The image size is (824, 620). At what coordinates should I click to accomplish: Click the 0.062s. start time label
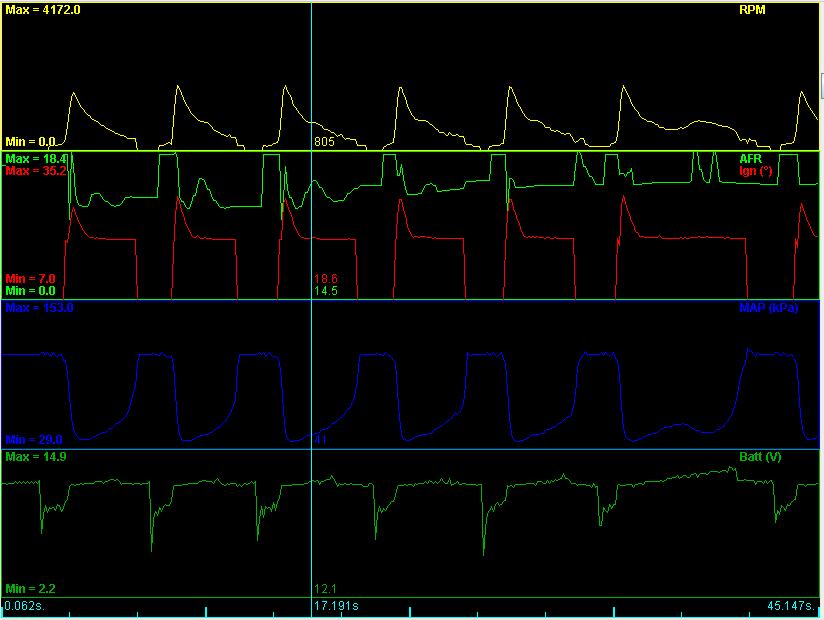[25, 606]
